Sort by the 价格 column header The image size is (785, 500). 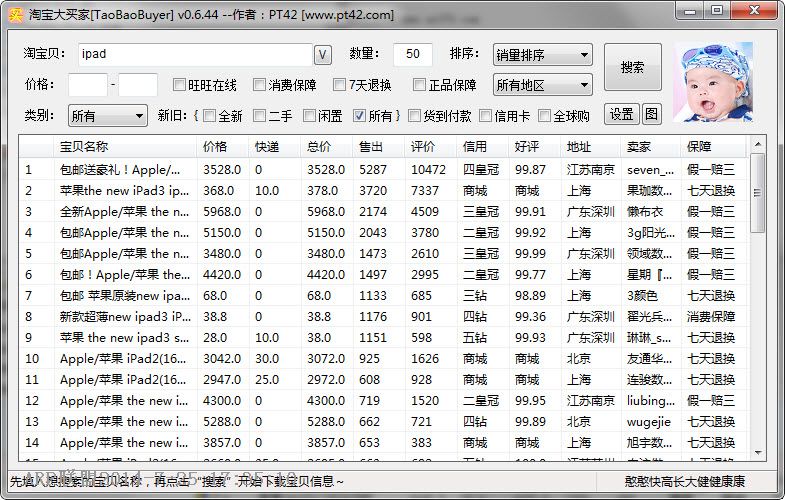[222, 147]
